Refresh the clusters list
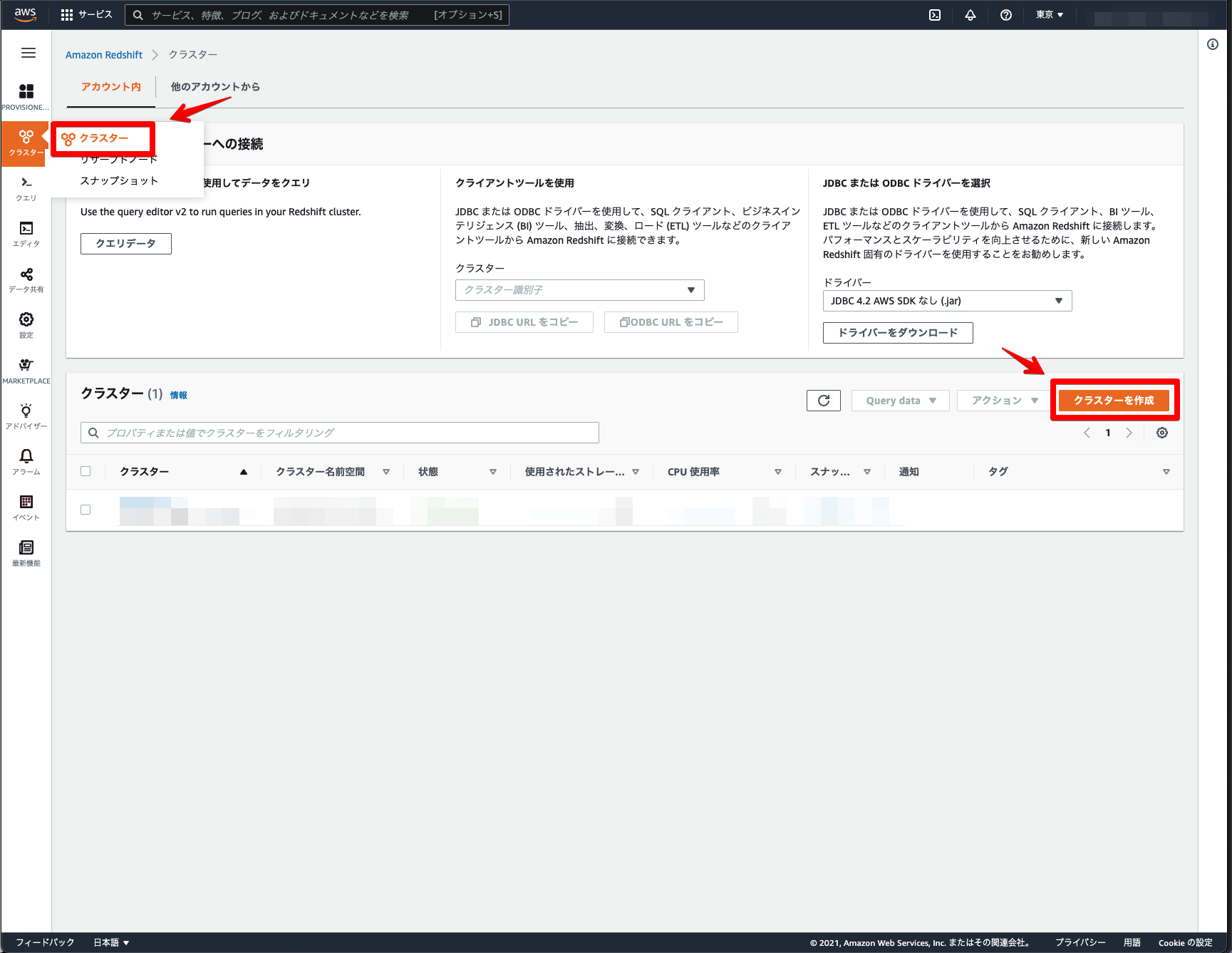 (824, 401)
